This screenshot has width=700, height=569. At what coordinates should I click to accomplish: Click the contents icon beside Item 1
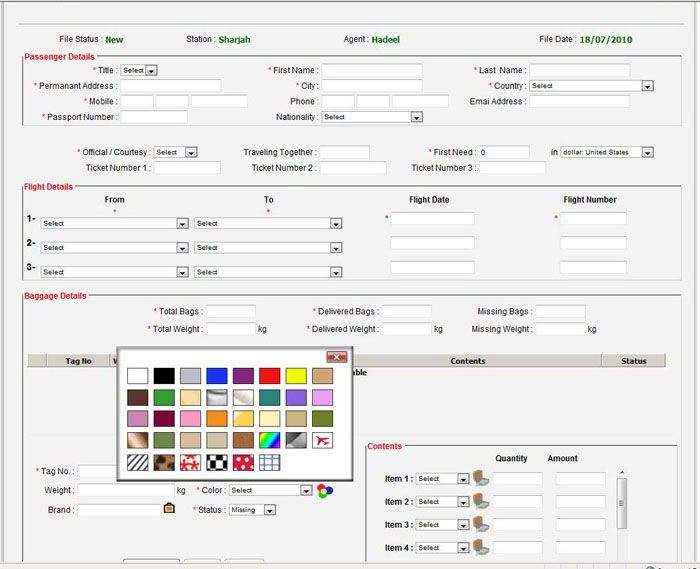(x=481, y=478)
